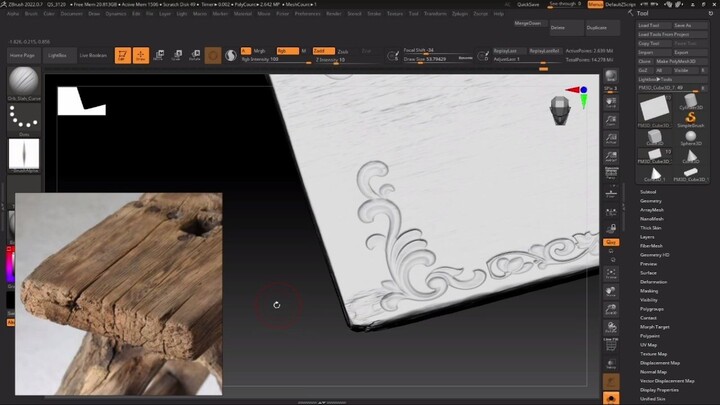Choose the Move transform icon

pyautogui.click(x=159, y=55)
